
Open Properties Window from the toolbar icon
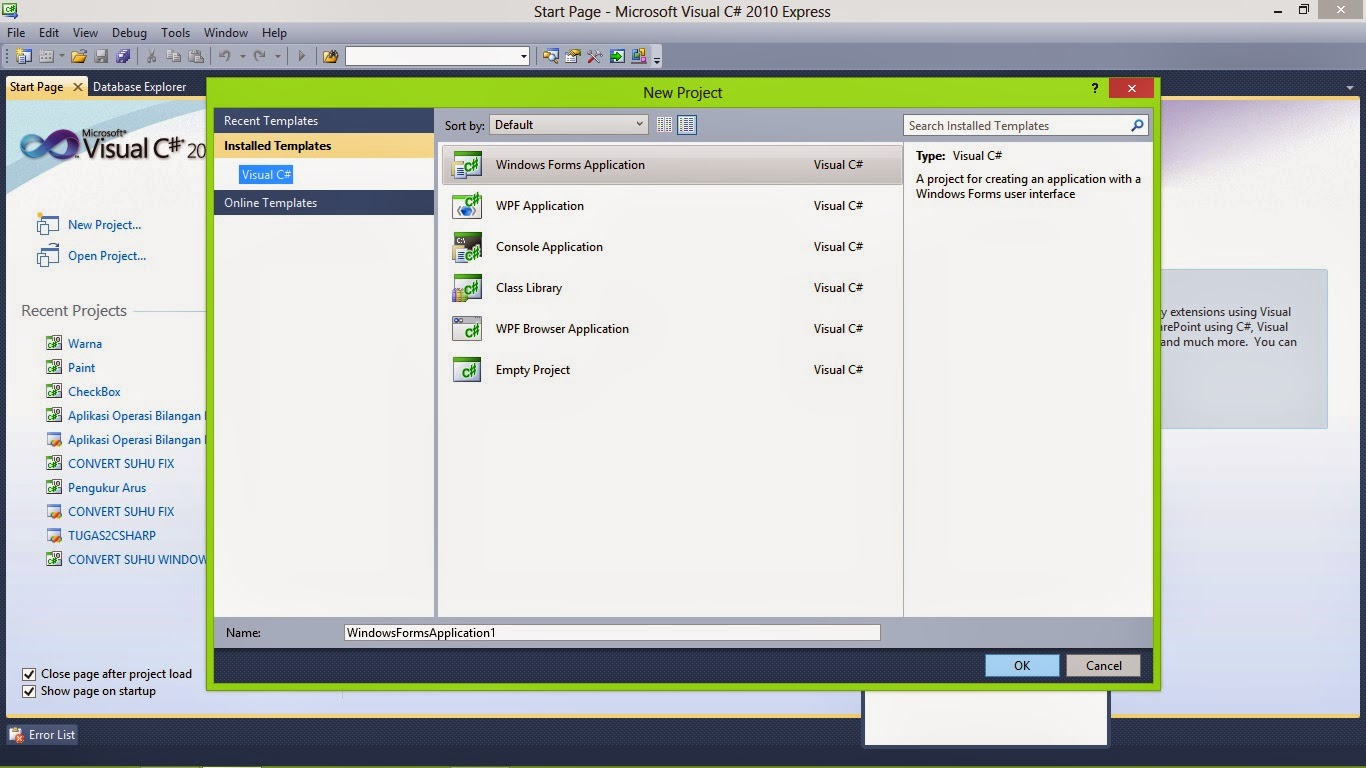[572, 56]
